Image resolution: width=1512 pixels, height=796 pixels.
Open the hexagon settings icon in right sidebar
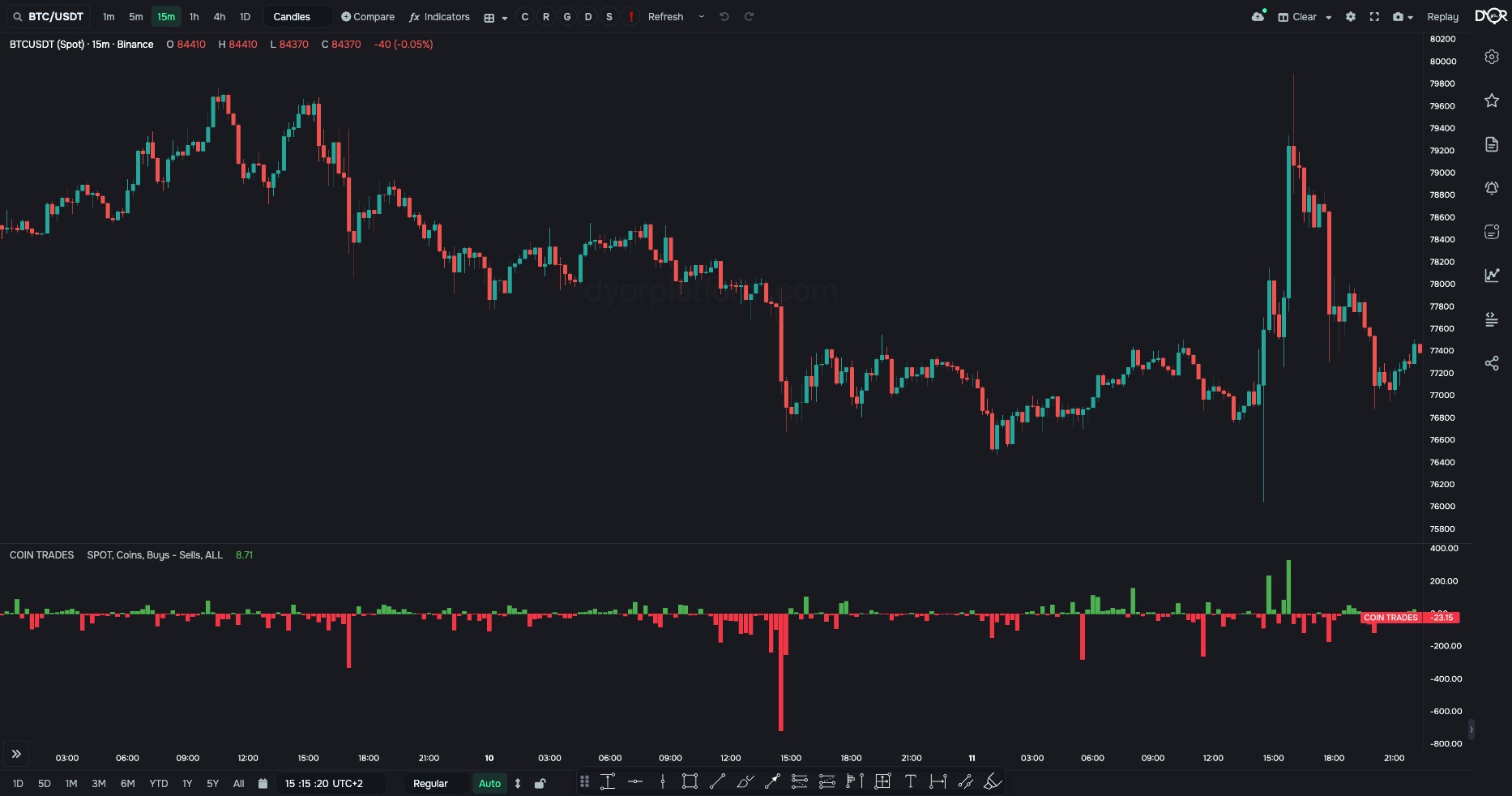click(1492, 57)
